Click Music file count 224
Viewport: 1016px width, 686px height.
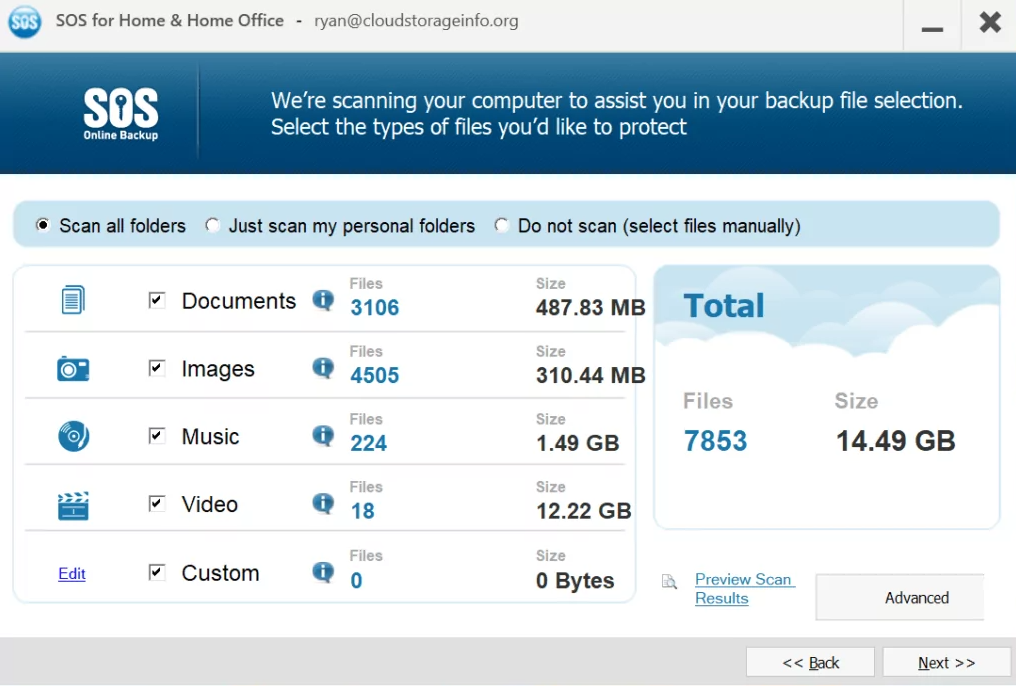tap(369, 443)
